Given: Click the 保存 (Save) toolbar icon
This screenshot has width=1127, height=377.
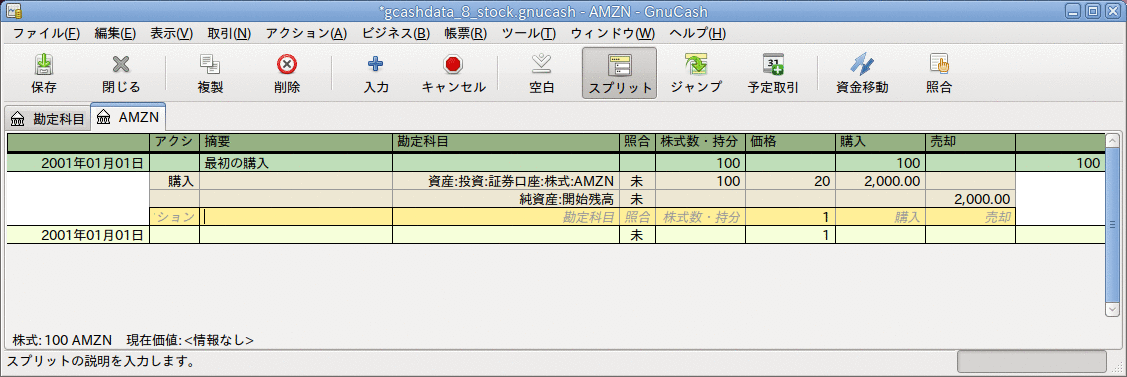Looking at the screenshot, I should (x=44, y=65).
